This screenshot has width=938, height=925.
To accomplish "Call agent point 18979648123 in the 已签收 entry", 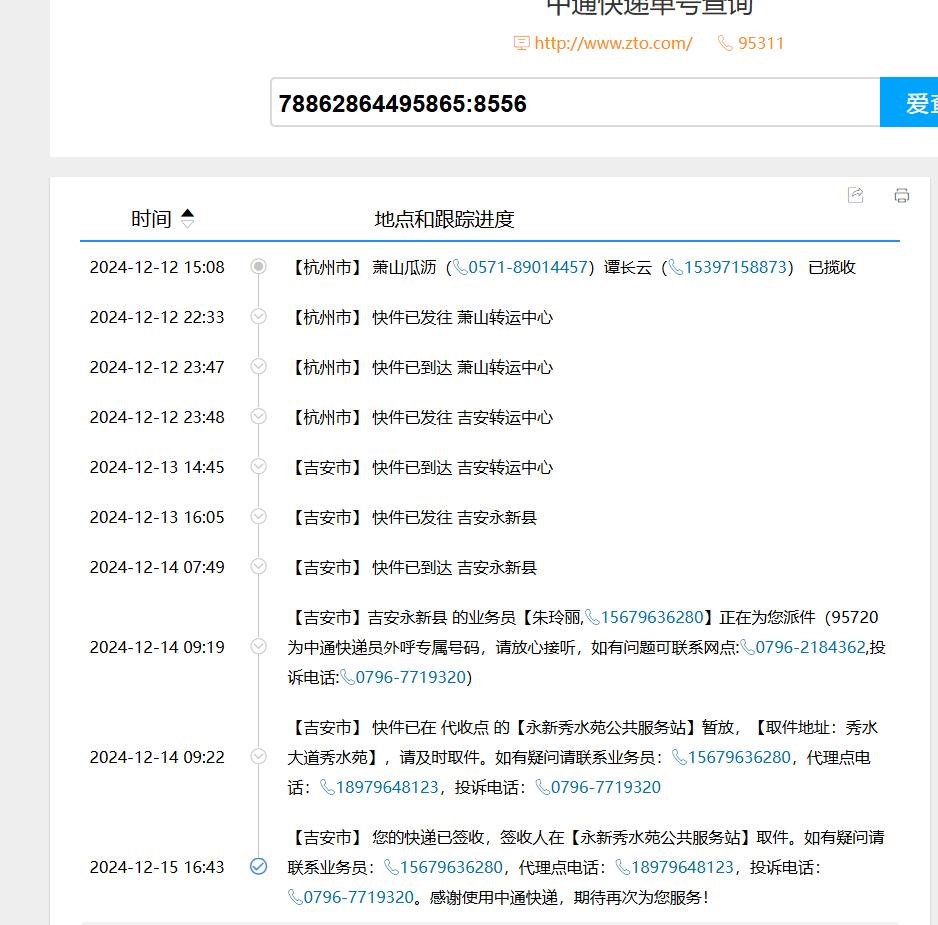I will tap(683, 867).
